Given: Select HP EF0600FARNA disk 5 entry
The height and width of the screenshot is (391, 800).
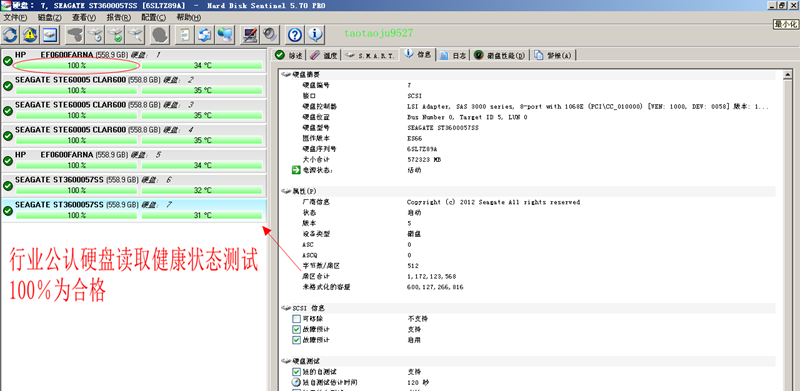Looking at the screenshot, I should [134, 160].
